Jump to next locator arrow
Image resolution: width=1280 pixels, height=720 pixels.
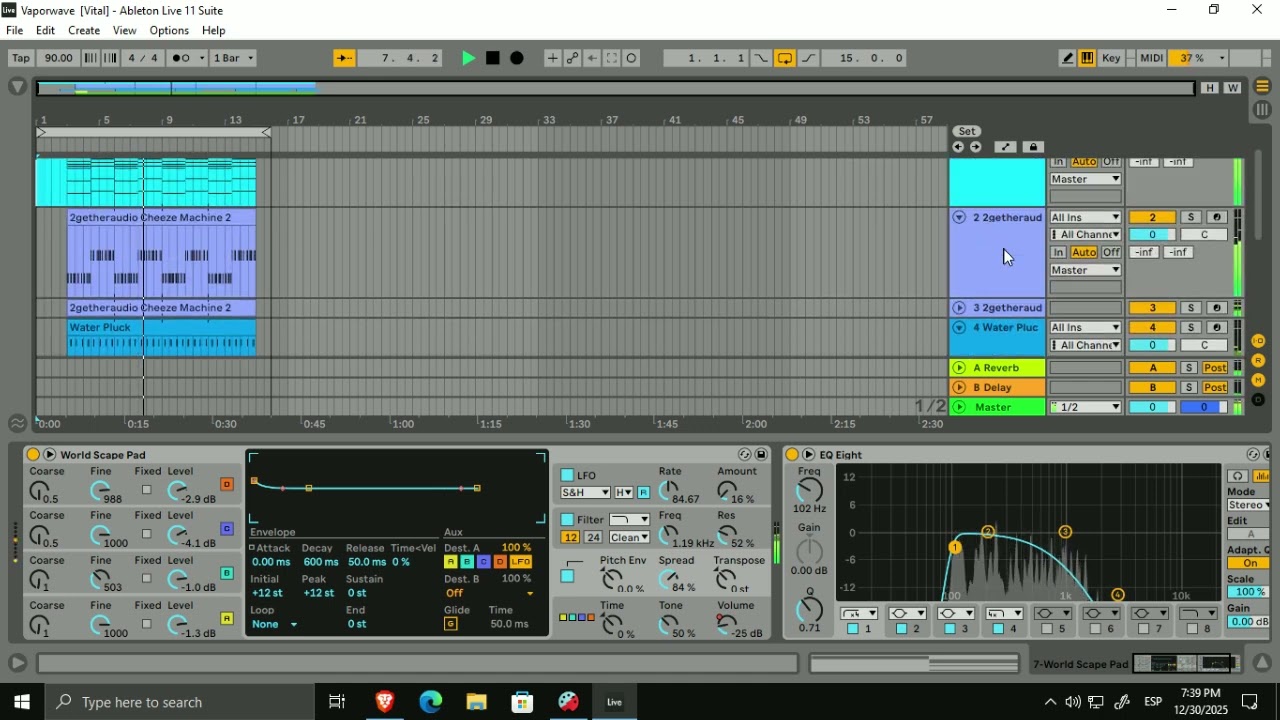[x=975, y=147]
